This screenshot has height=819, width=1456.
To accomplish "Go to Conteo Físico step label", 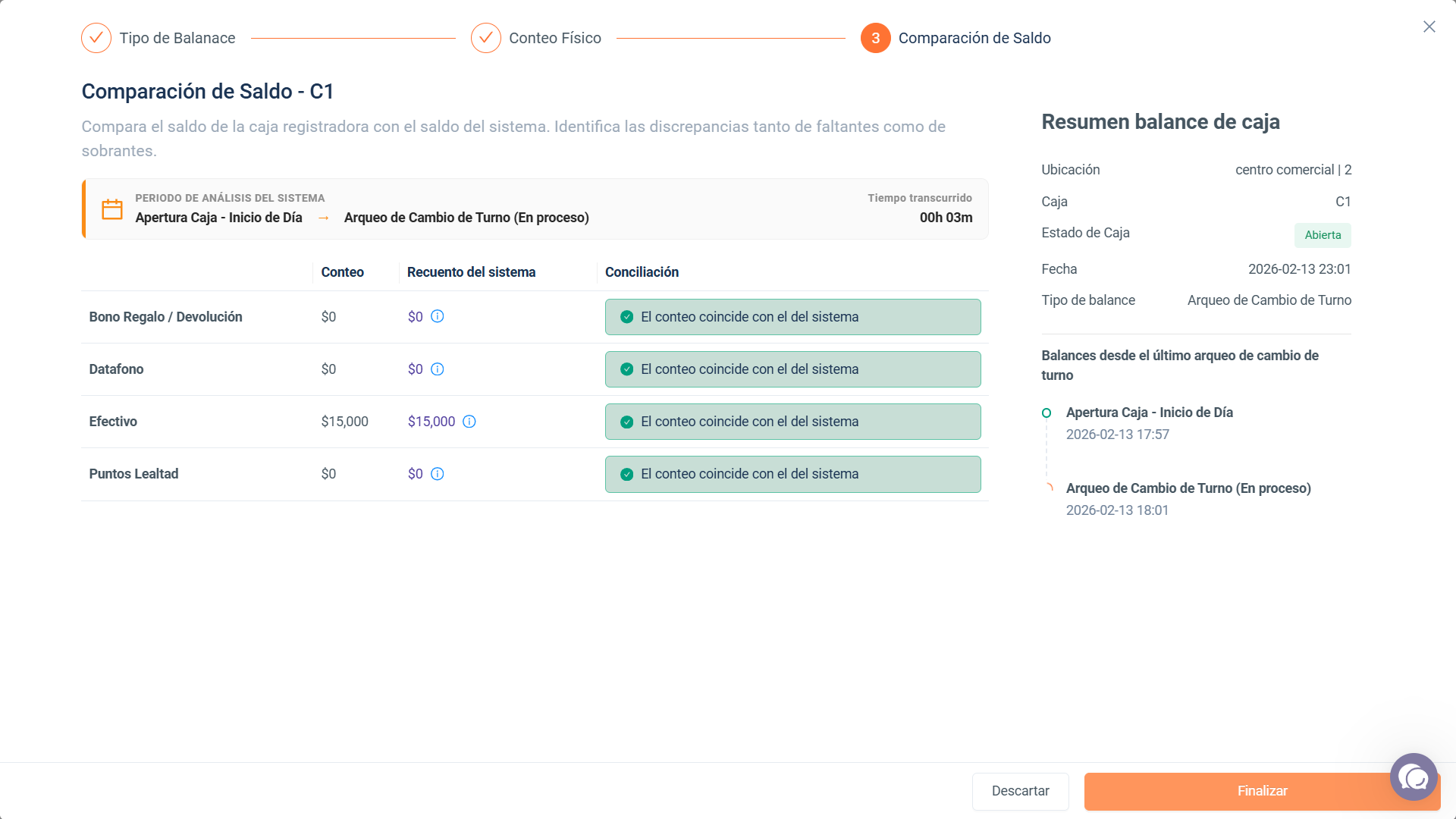I will pyautogui.click(x=555, y=38).
